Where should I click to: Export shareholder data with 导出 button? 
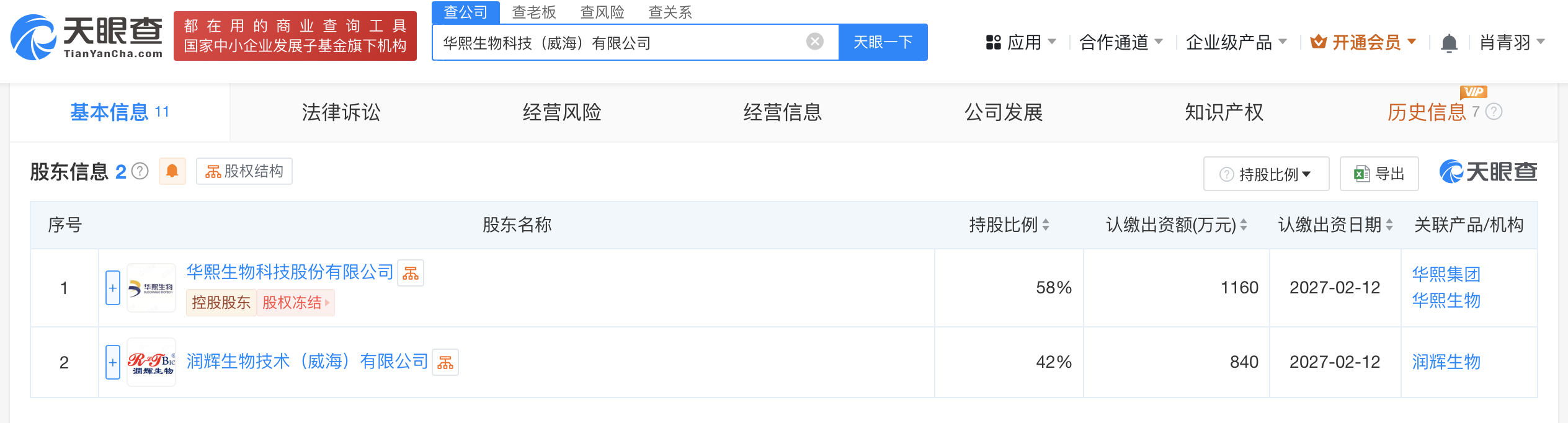tap(1379, 174)
